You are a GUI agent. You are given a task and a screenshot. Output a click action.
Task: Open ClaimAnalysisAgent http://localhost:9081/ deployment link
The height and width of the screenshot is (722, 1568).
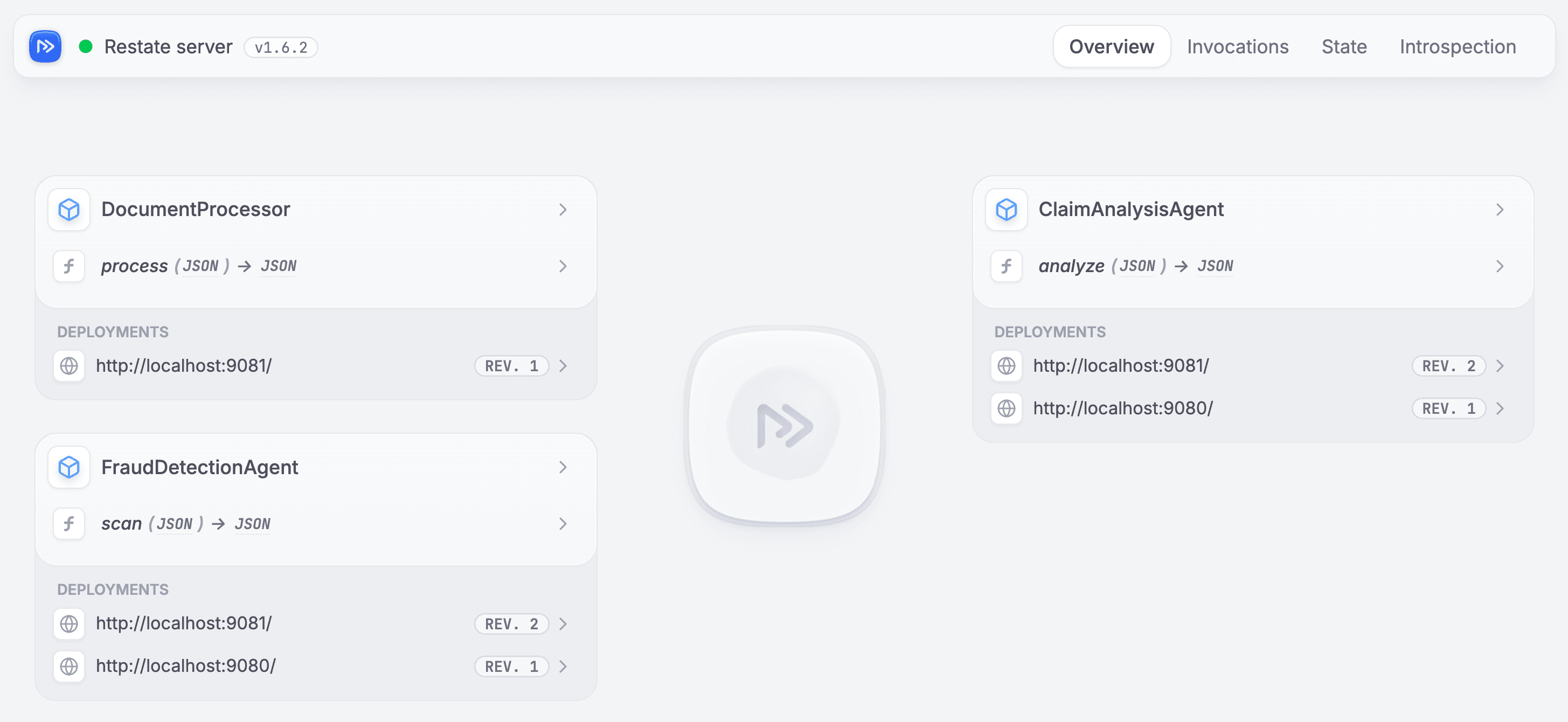[x=1121, y=366]
